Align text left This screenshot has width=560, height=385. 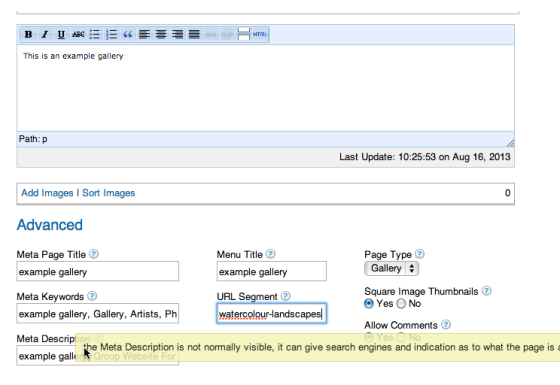click(144, 34)
